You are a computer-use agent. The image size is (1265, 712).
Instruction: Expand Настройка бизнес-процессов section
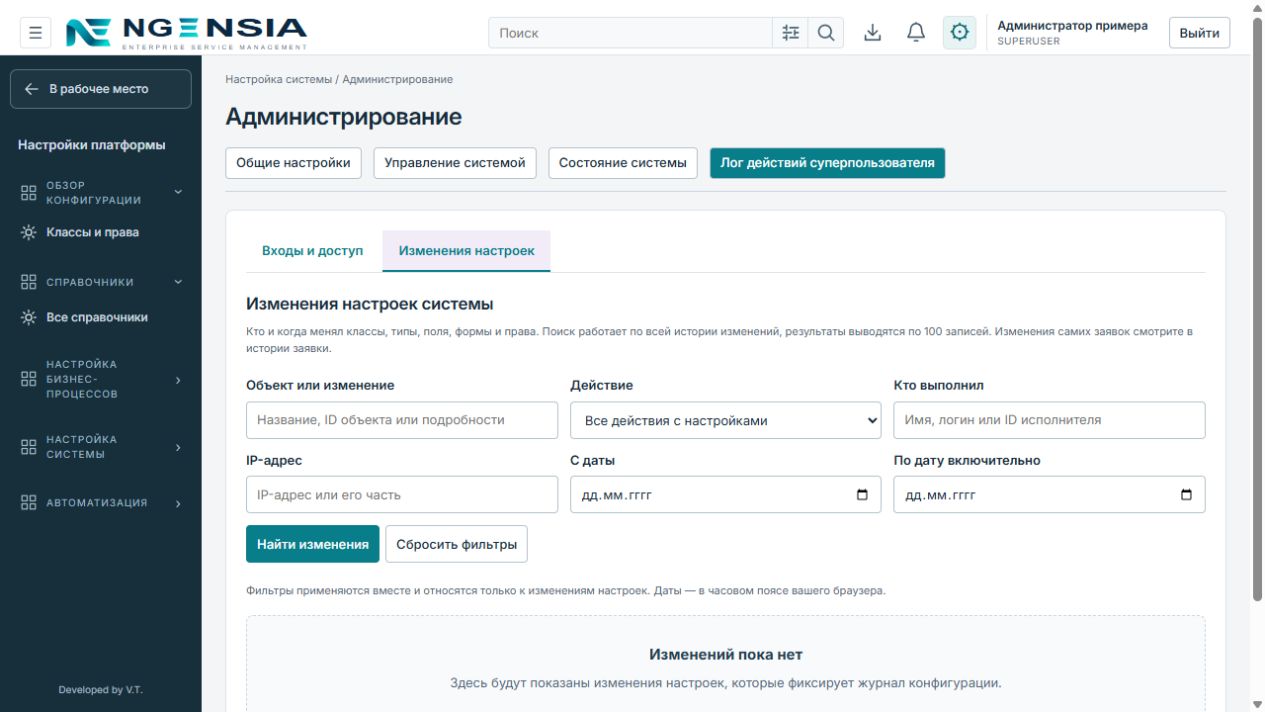pyautogui.click(x=179, y=380)
